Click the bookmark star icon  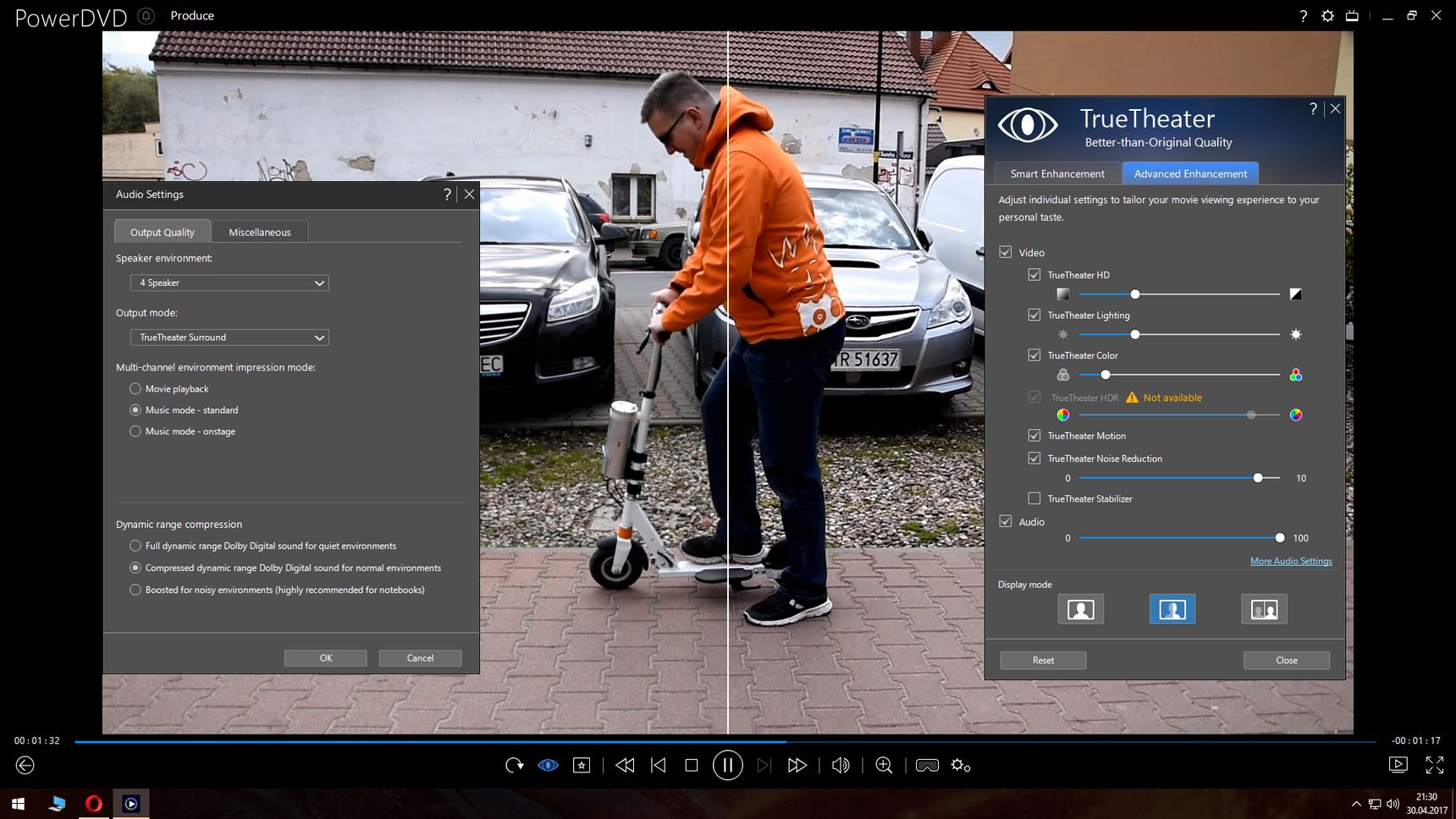[582, 765]
